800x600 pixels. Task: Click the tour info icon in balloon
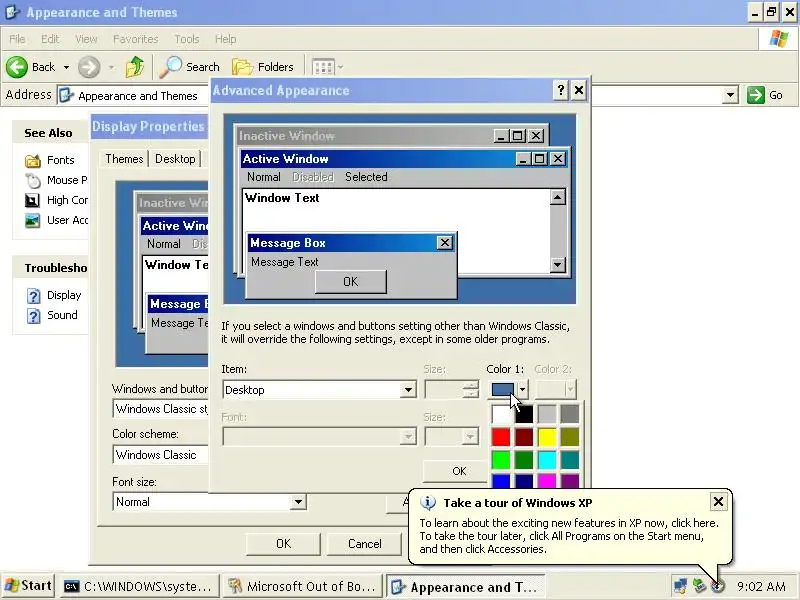coord(428,503)
